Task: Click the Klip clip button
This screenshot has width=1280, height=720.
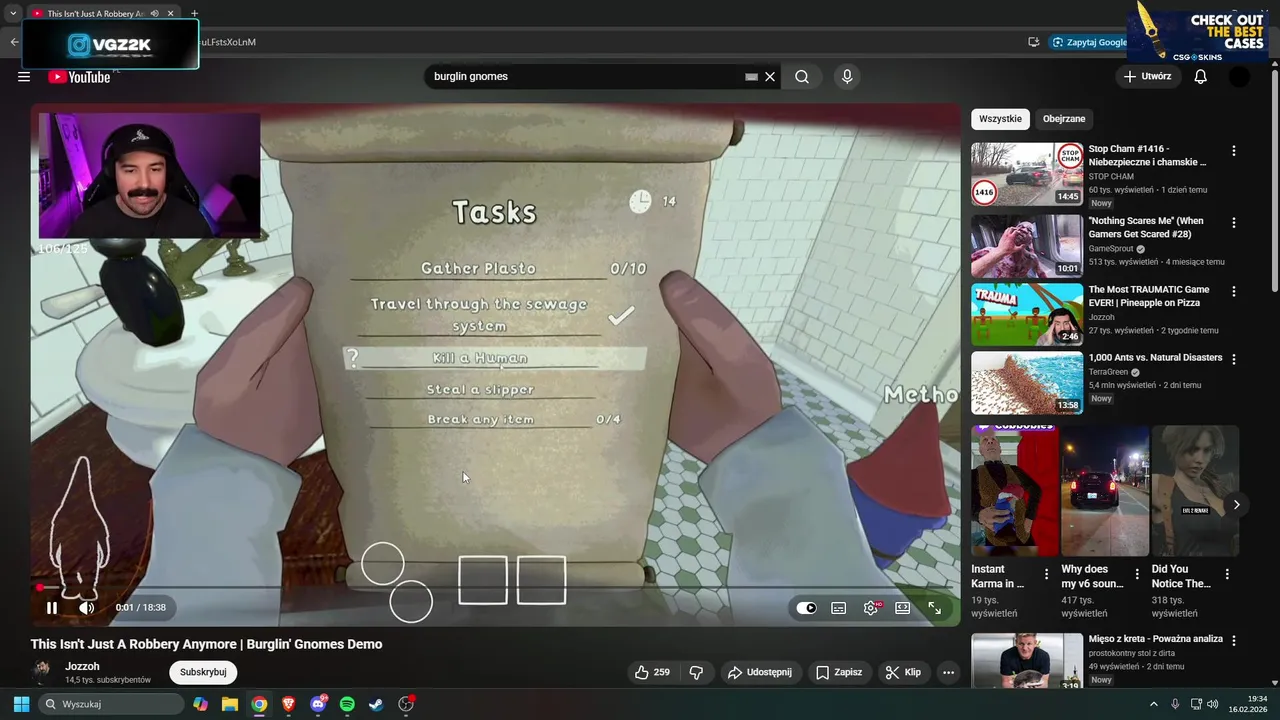Action: [x=903, y=672]
